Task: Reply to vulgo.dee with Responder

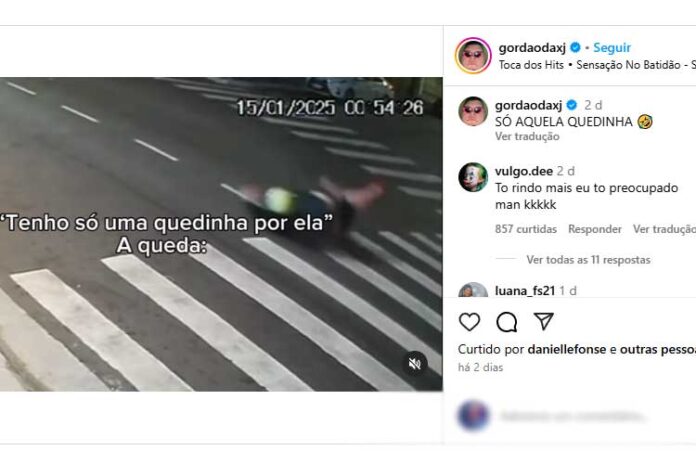Action: click(595, 229)
